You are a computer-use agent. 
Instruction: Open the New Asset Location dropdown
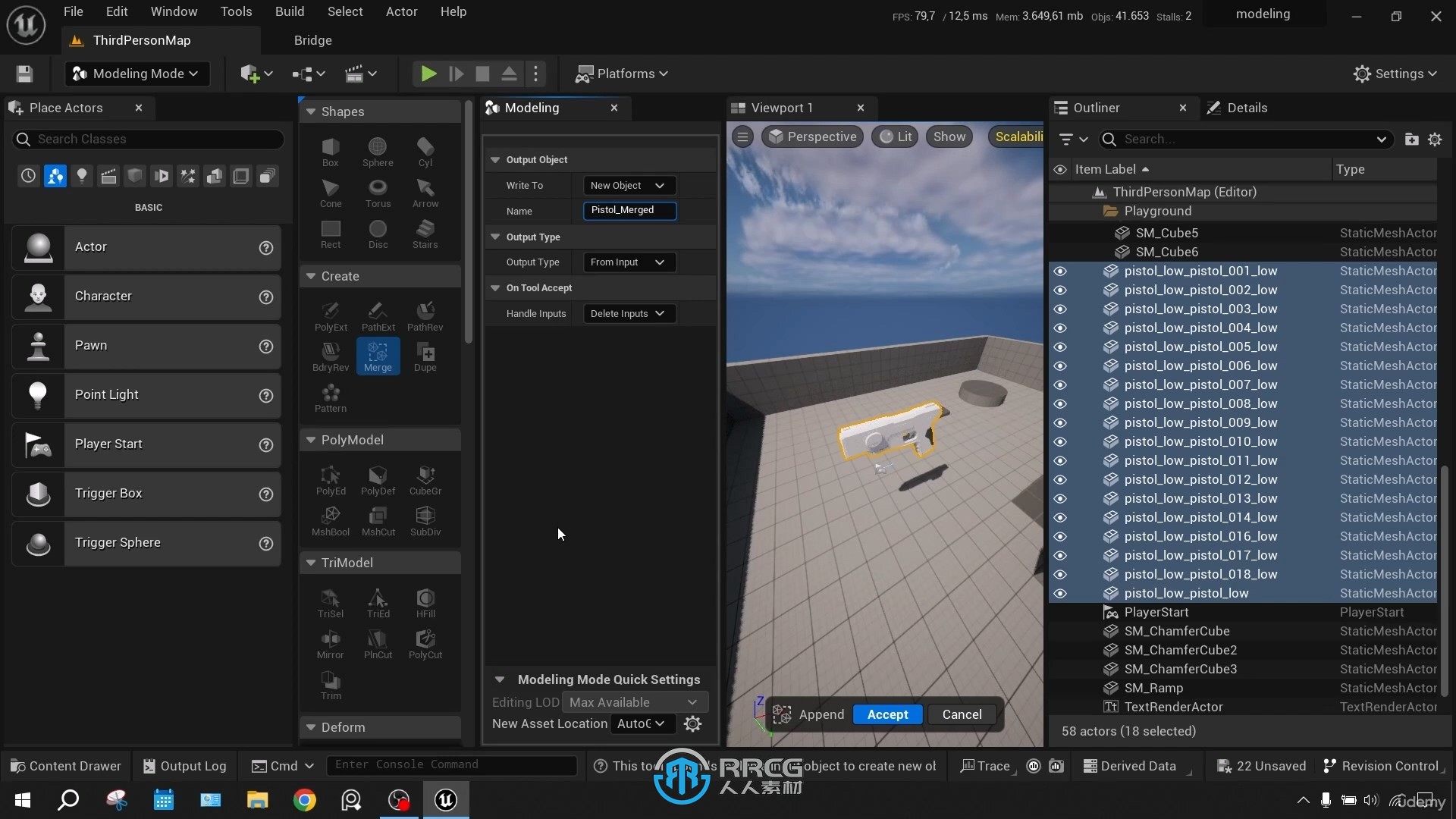[x=642, y=723]
